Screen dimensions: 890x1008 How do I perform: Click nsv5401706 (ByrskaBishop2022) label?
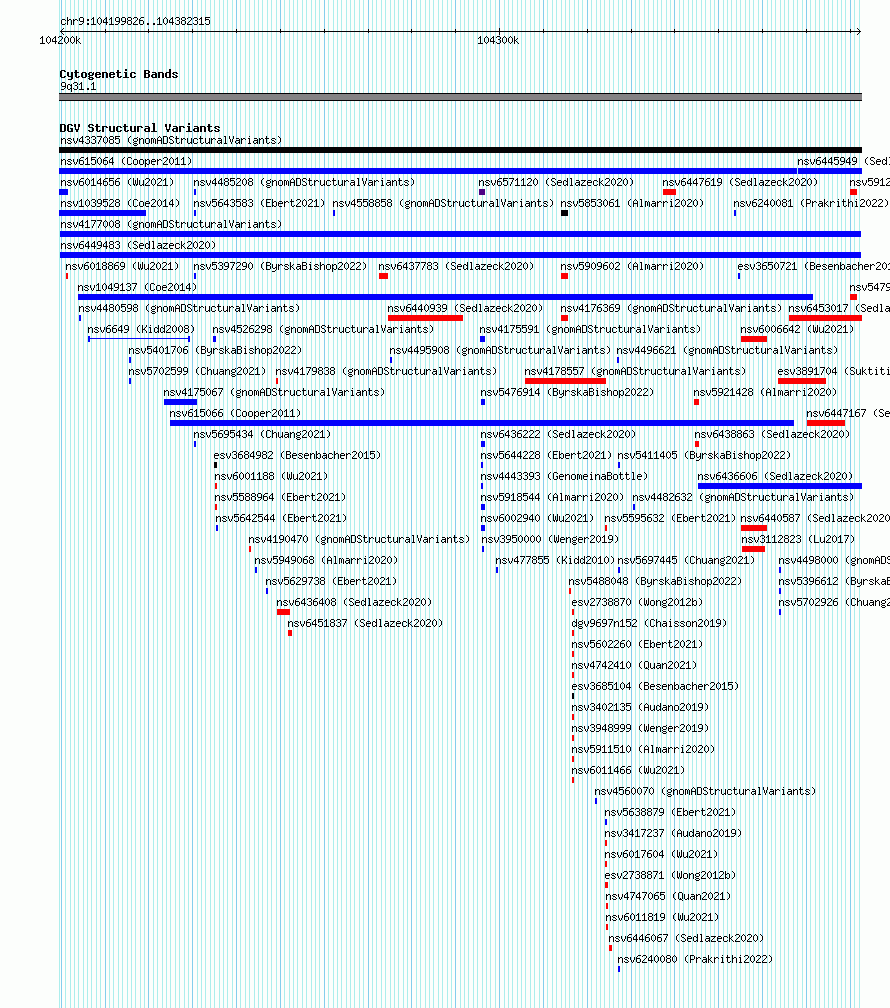215,350
